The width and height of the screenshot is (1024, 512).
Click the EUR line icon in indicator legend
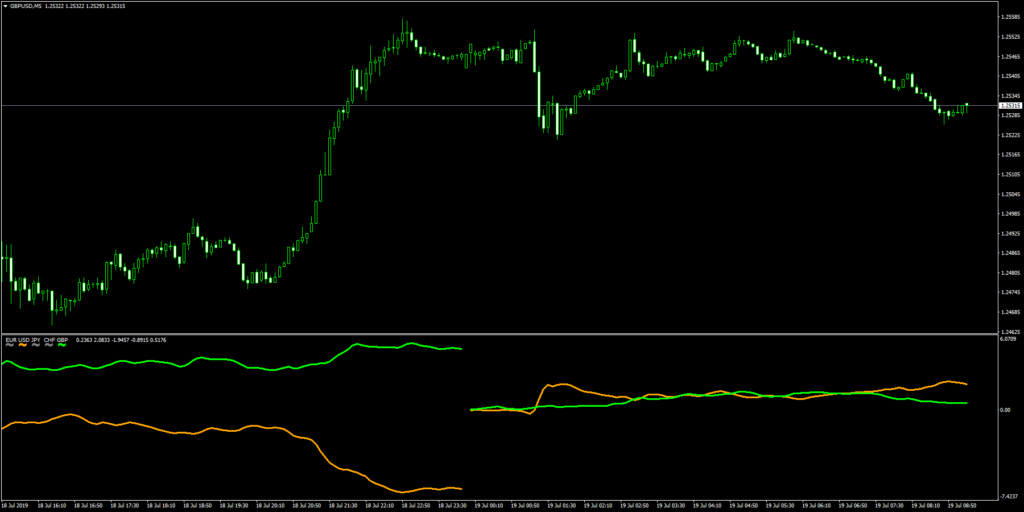click(x=10, y=345)
